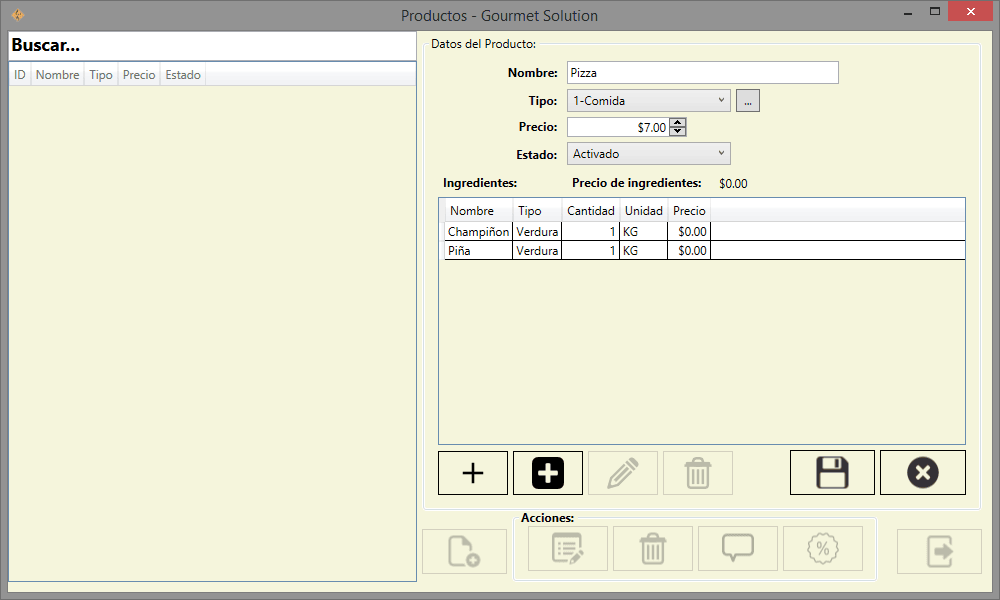Click the percent discount badge icon

pyautogui.click(x=822, y=549)
